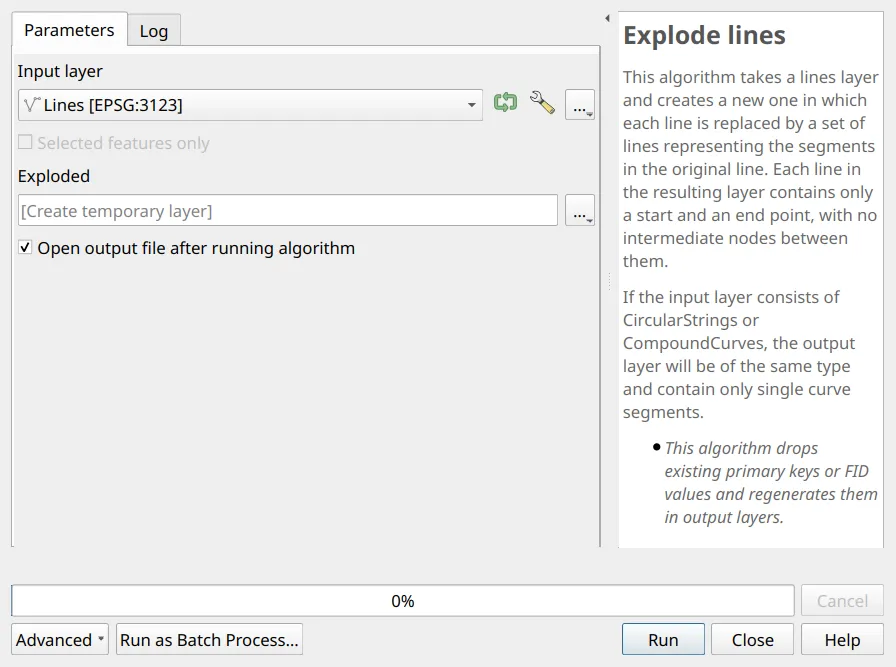Click the Input layer label
896x667 pixels.
pyautogui.click(x=60, y=71)
